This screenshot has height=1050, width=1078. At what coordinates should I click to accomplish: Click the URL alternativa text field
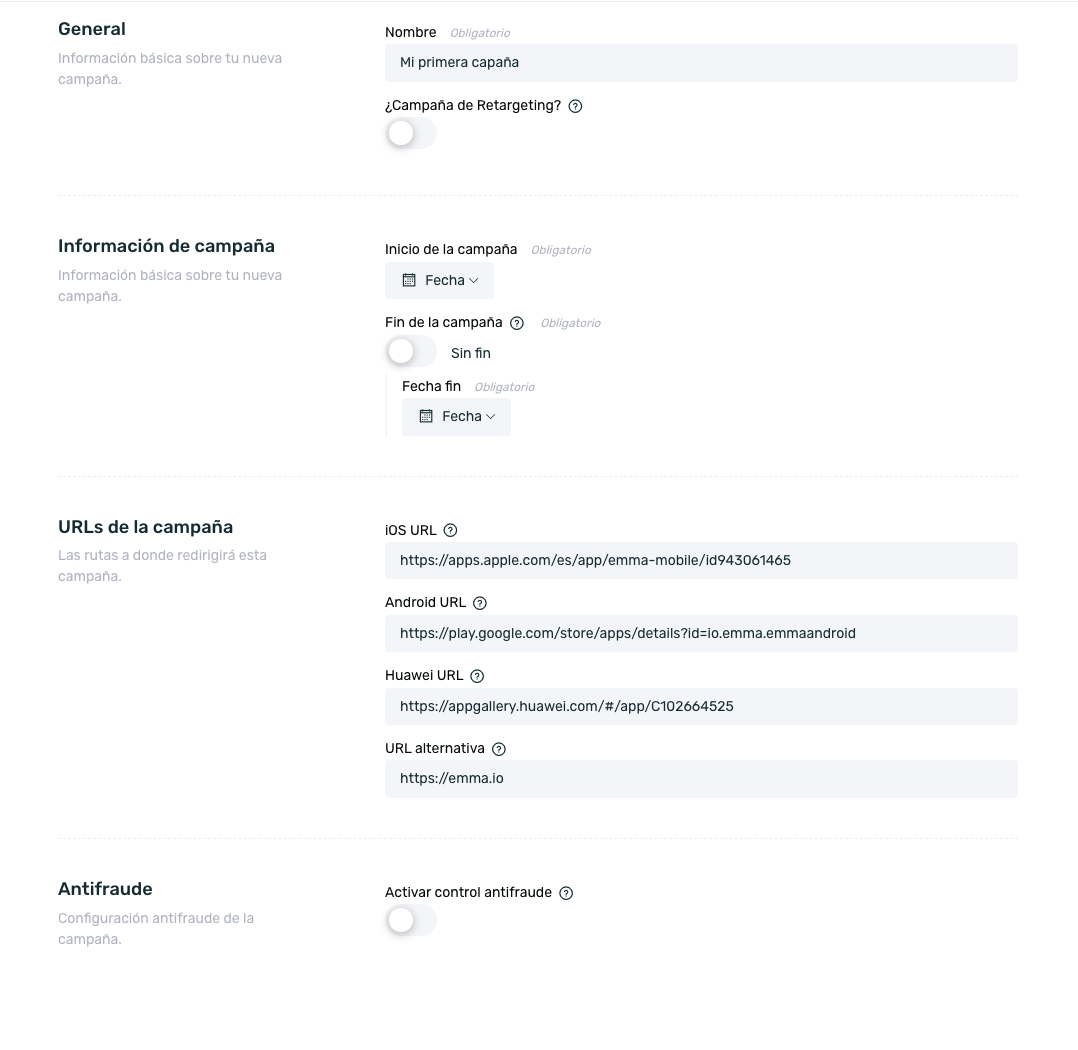(x=701, y=779)
